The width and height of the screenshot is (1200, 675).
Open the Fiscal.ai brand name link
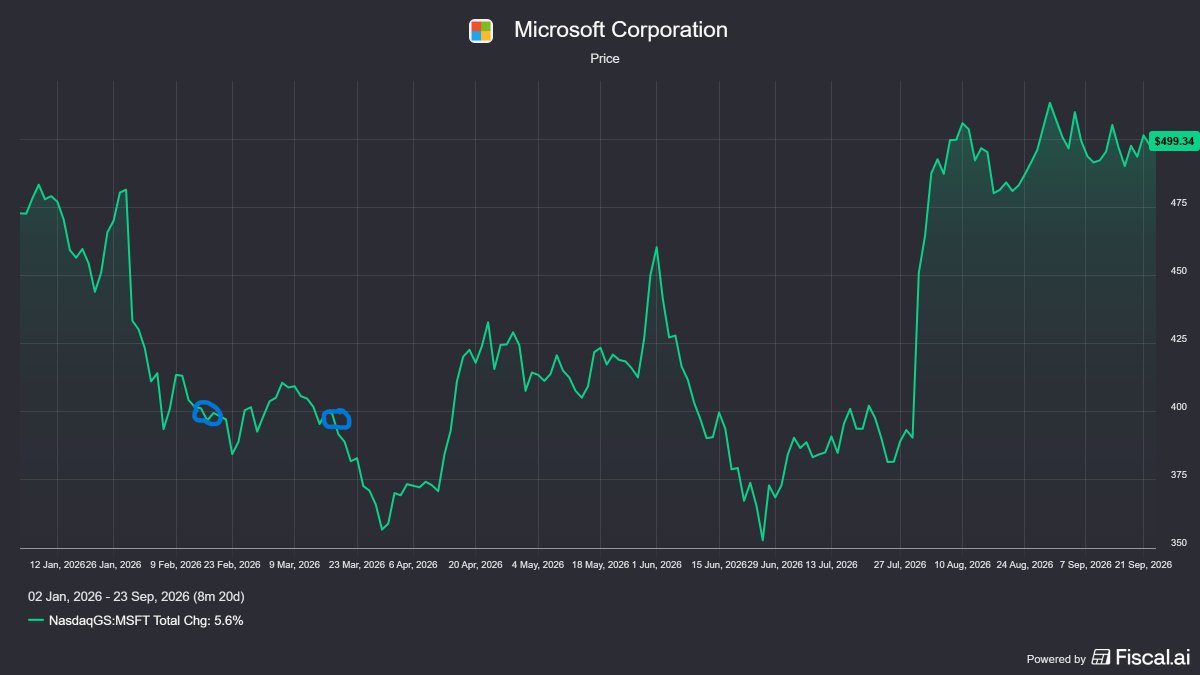(x=1153, y=657)
